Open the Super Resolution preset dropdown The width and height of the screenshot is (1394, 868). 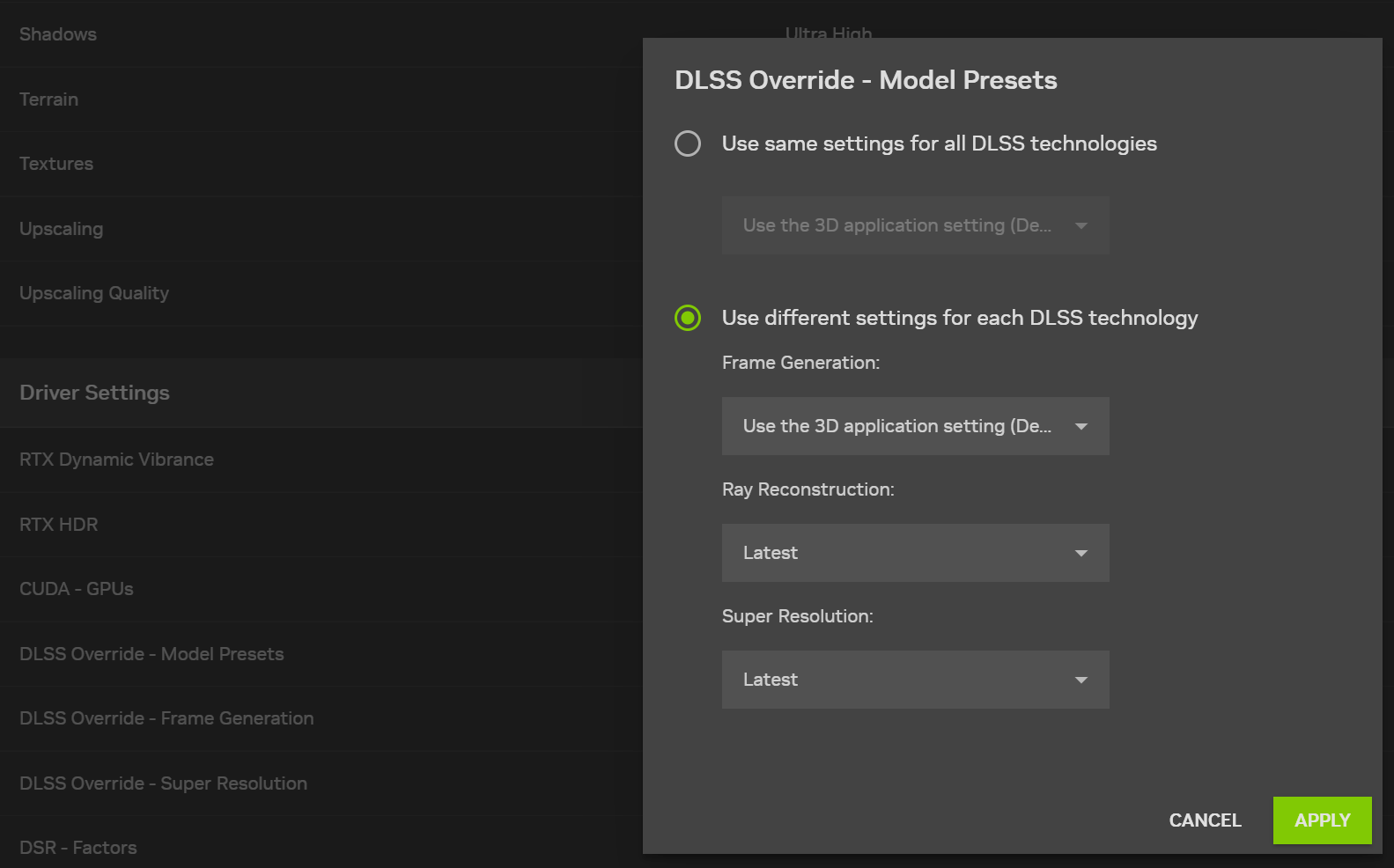[x=914, y=680]
